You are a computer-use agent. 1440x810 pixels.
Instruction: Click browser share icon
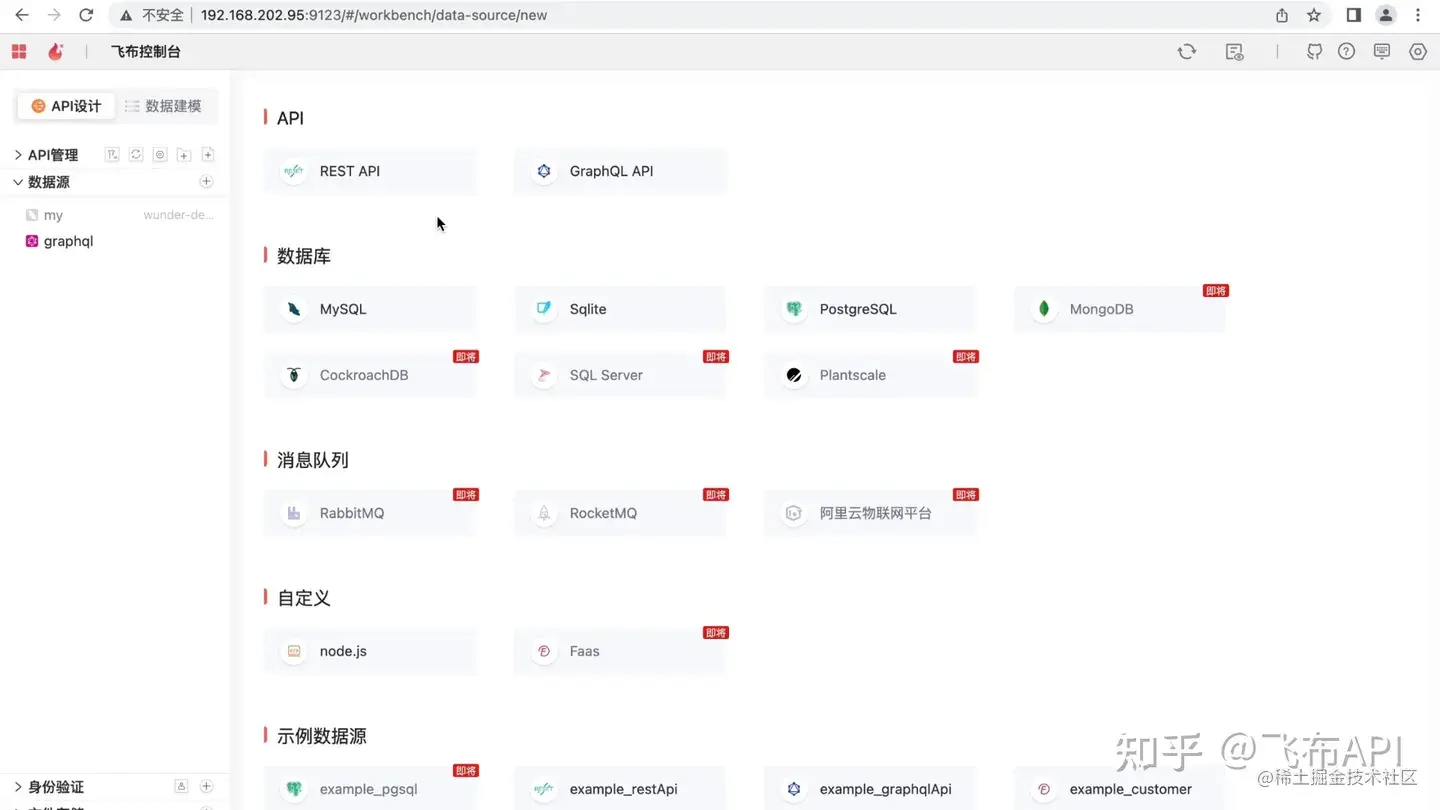pyautogui.click(x=1282, y=15)
